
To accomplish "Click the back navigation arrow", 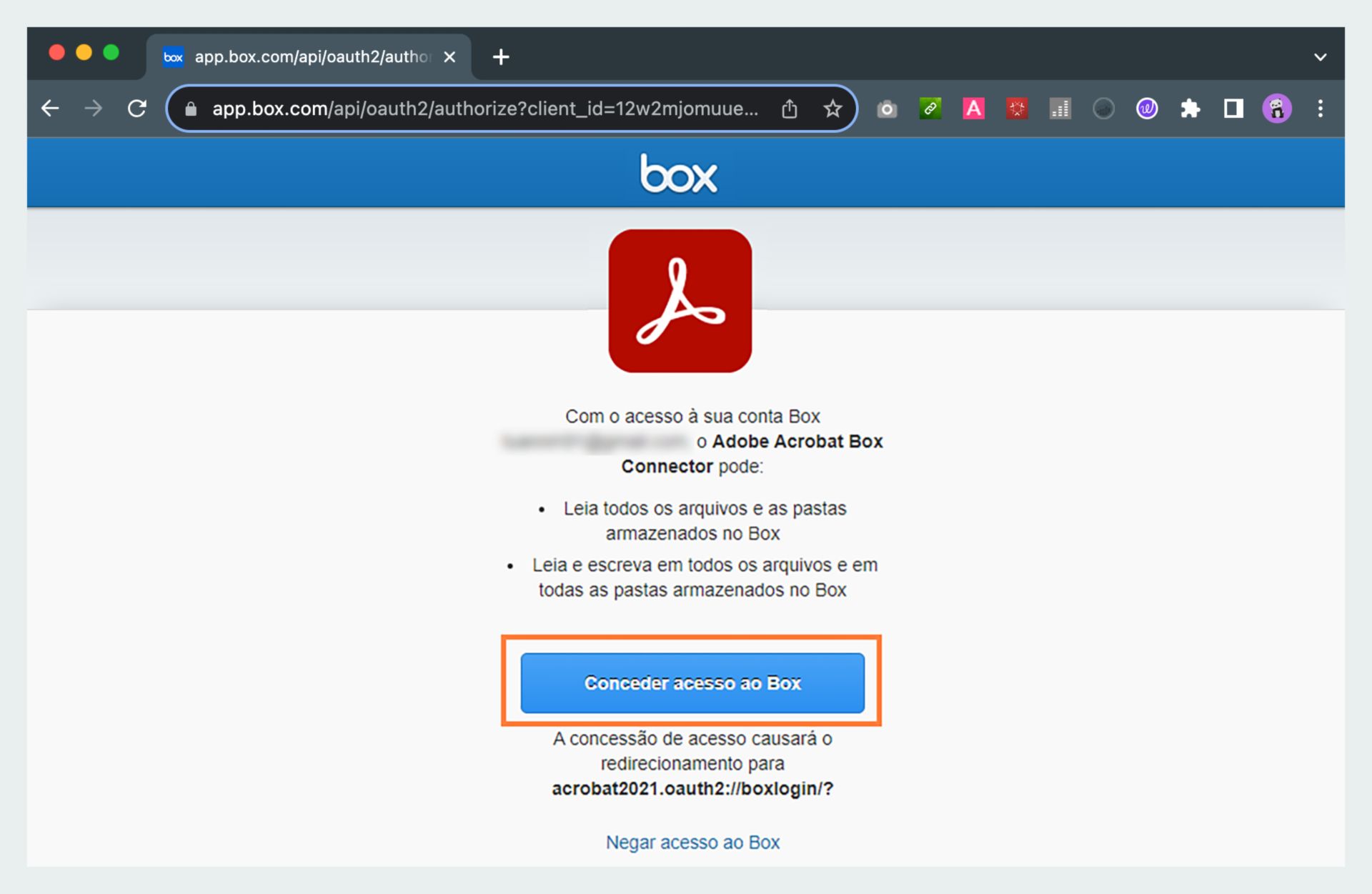I will coord(50,109).
